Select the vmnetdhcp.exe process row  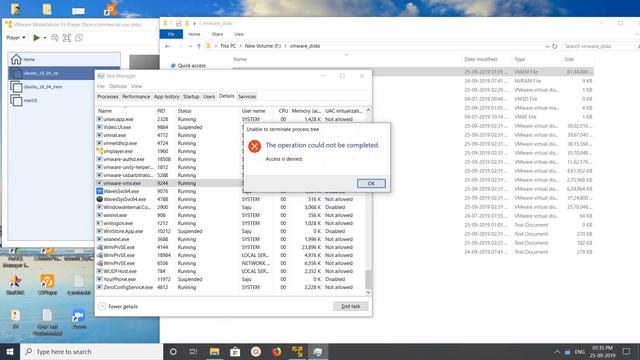tap(169, 143)
